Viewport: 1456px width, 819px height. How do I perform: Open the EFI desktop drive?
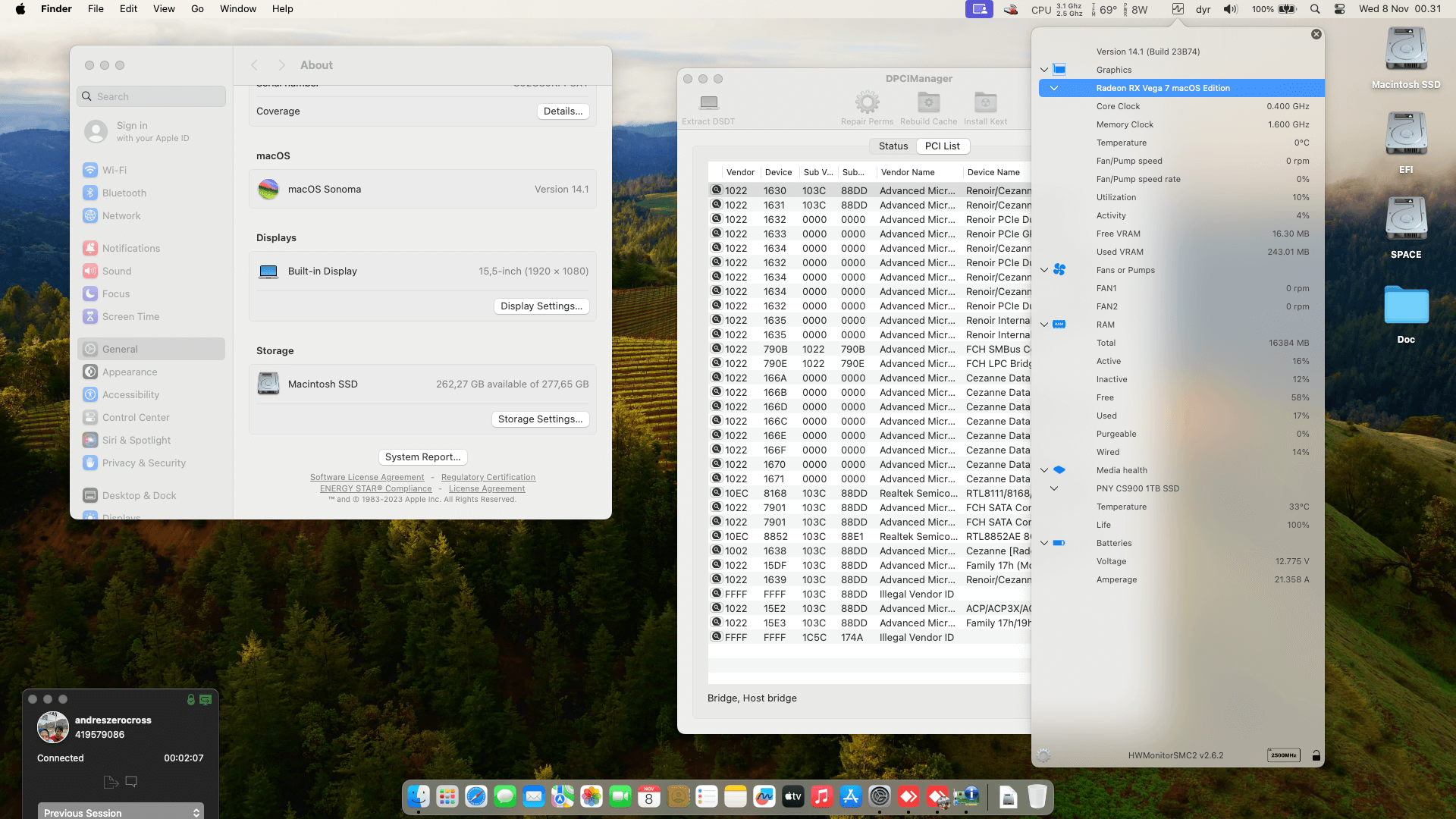click(x=1406, y=143)
